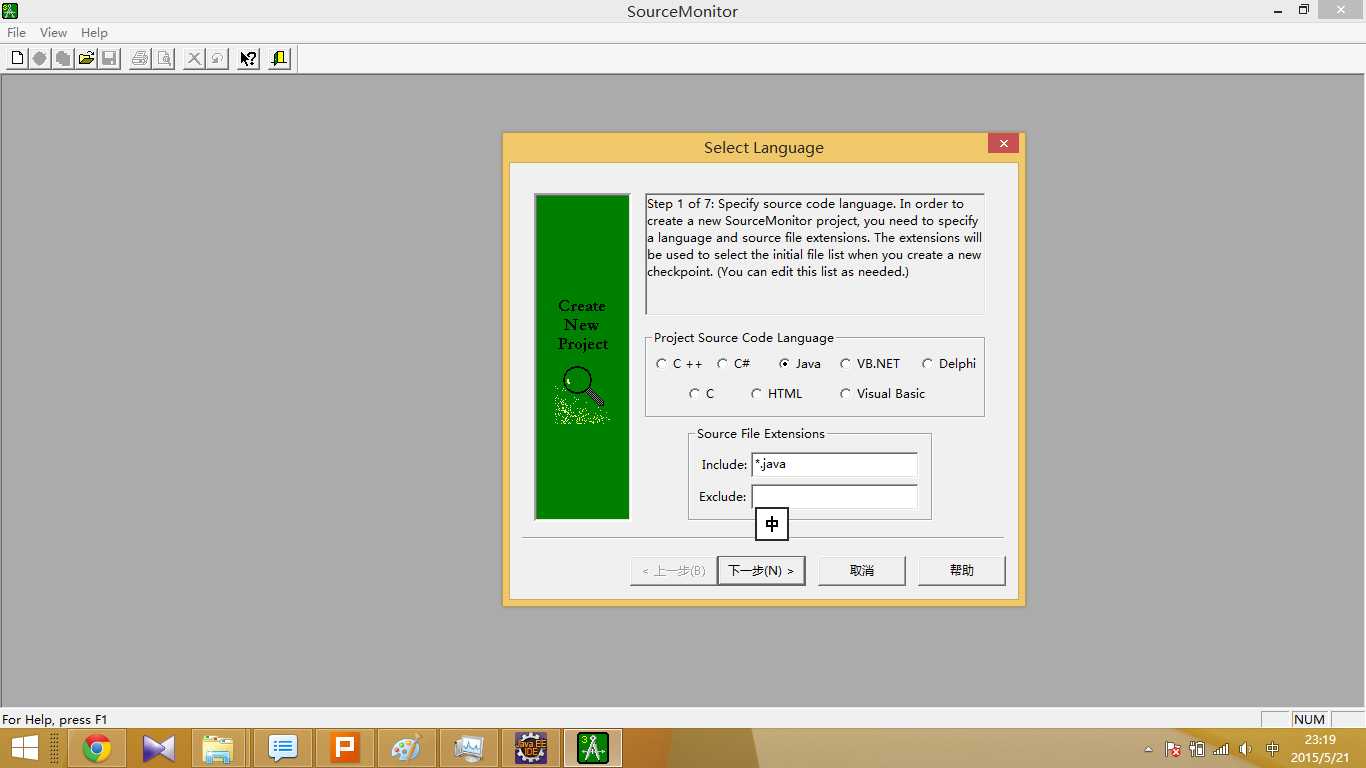
Task: Click the Print toolbar icon
Action: [x=140, y=59]
